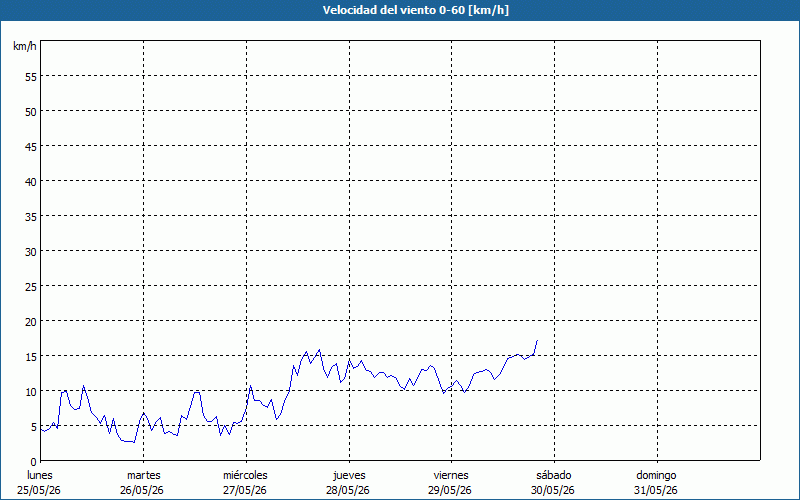This screenshot has width=800, height=500.
Task: Click the 'sábado' day label
Action: click(554, 475)
